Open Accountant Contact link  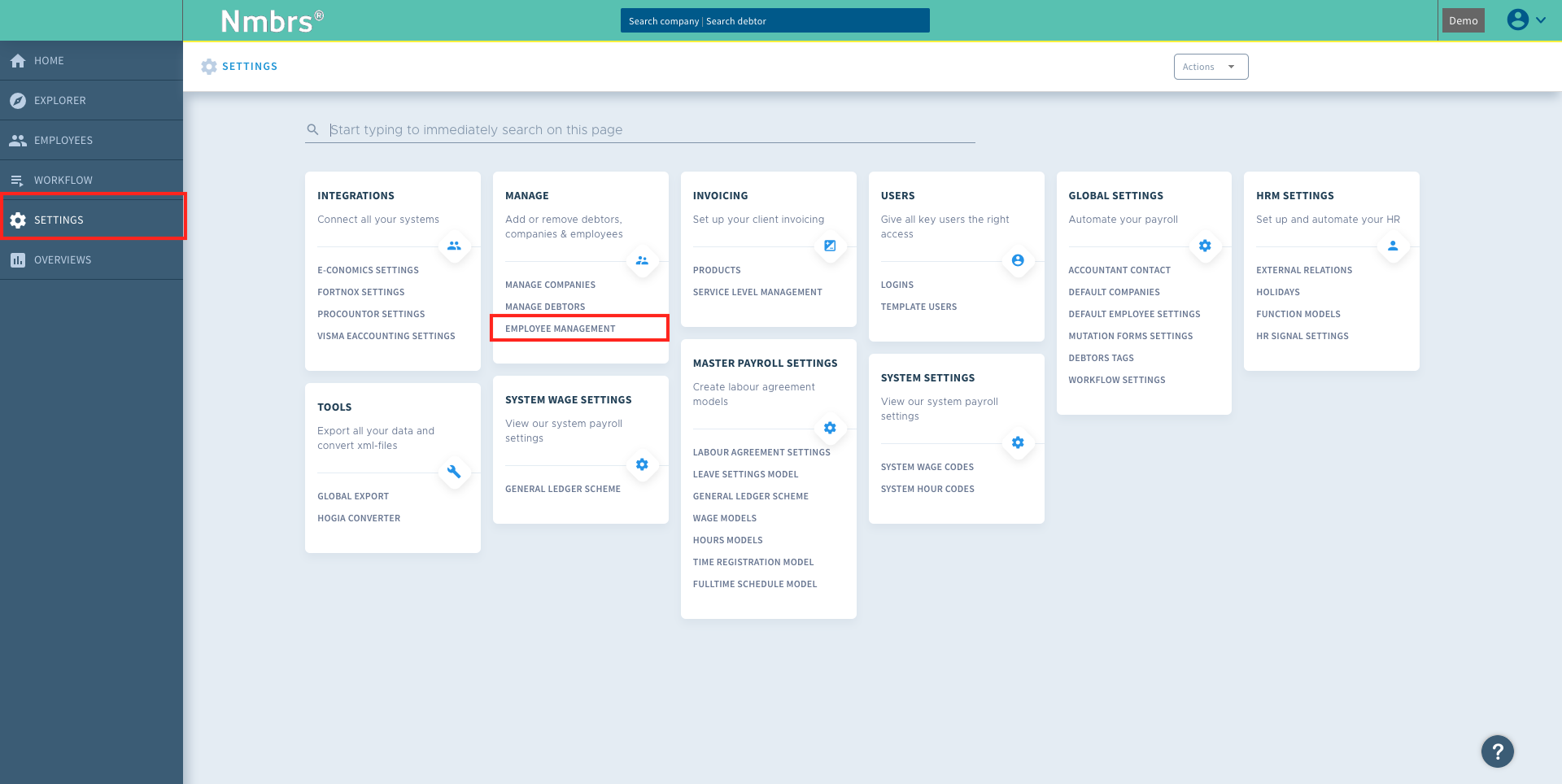(1119, 270)
